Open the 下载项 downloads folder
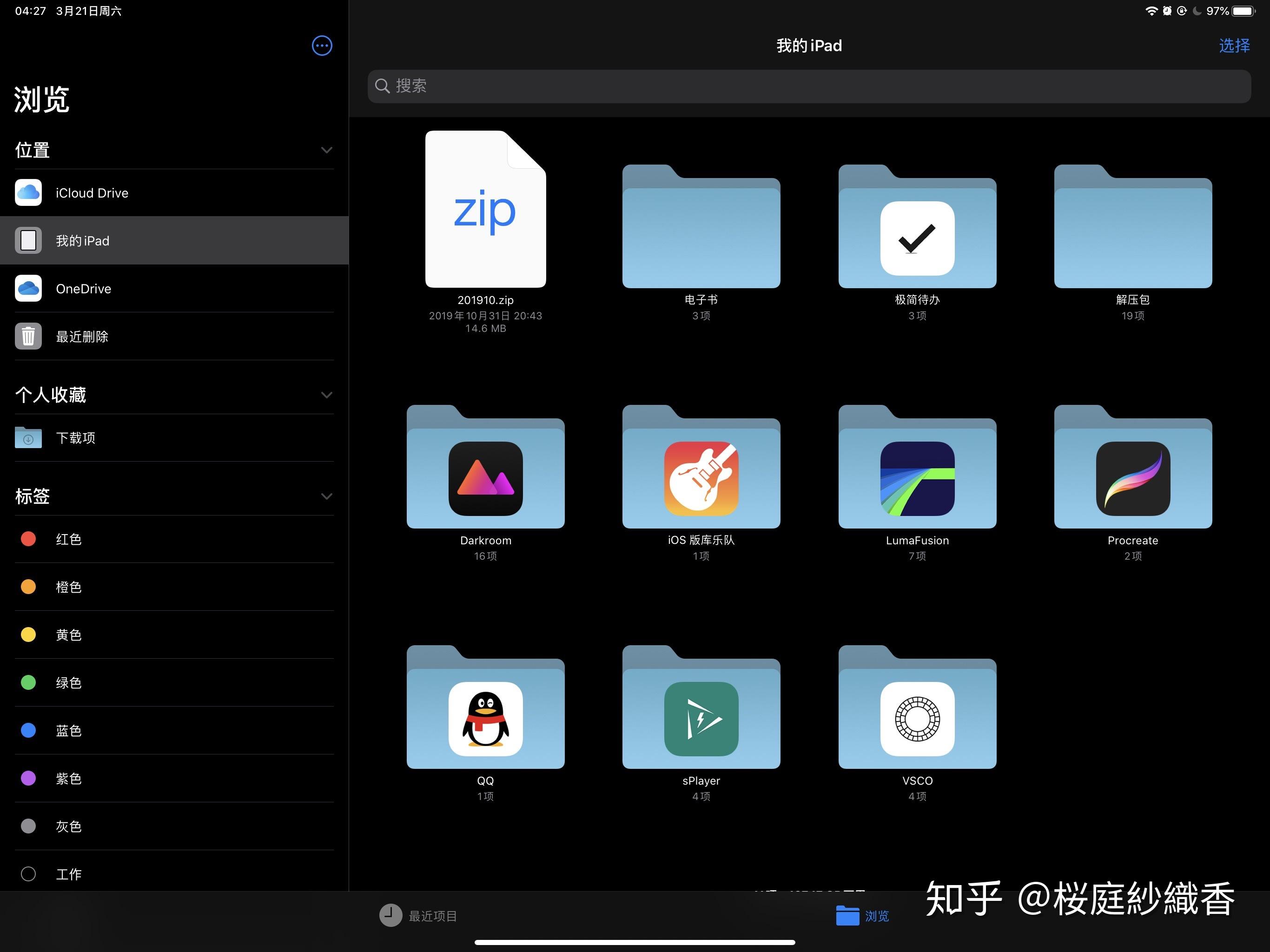The height and width of the screenshot is (952, 1270). pos(75,437)
